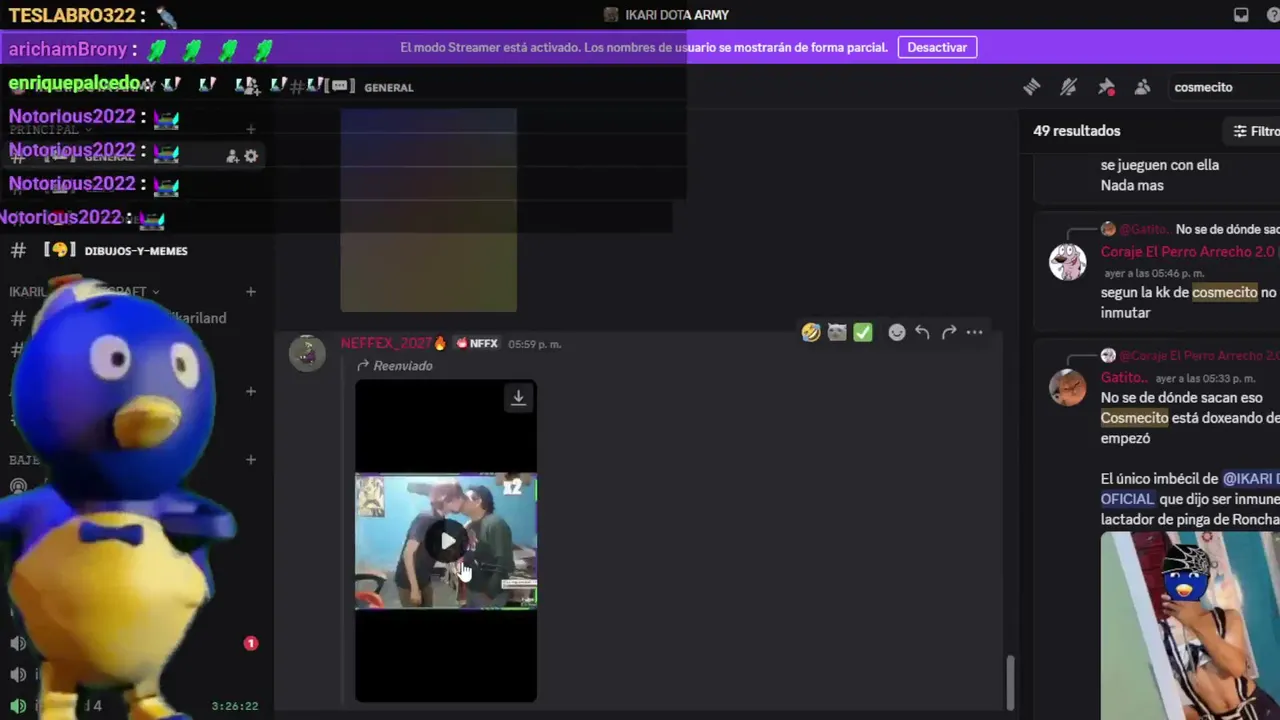The width and height of the screenshot is (1280, 720).
Task: Open more options for the message
Action: 975,332
